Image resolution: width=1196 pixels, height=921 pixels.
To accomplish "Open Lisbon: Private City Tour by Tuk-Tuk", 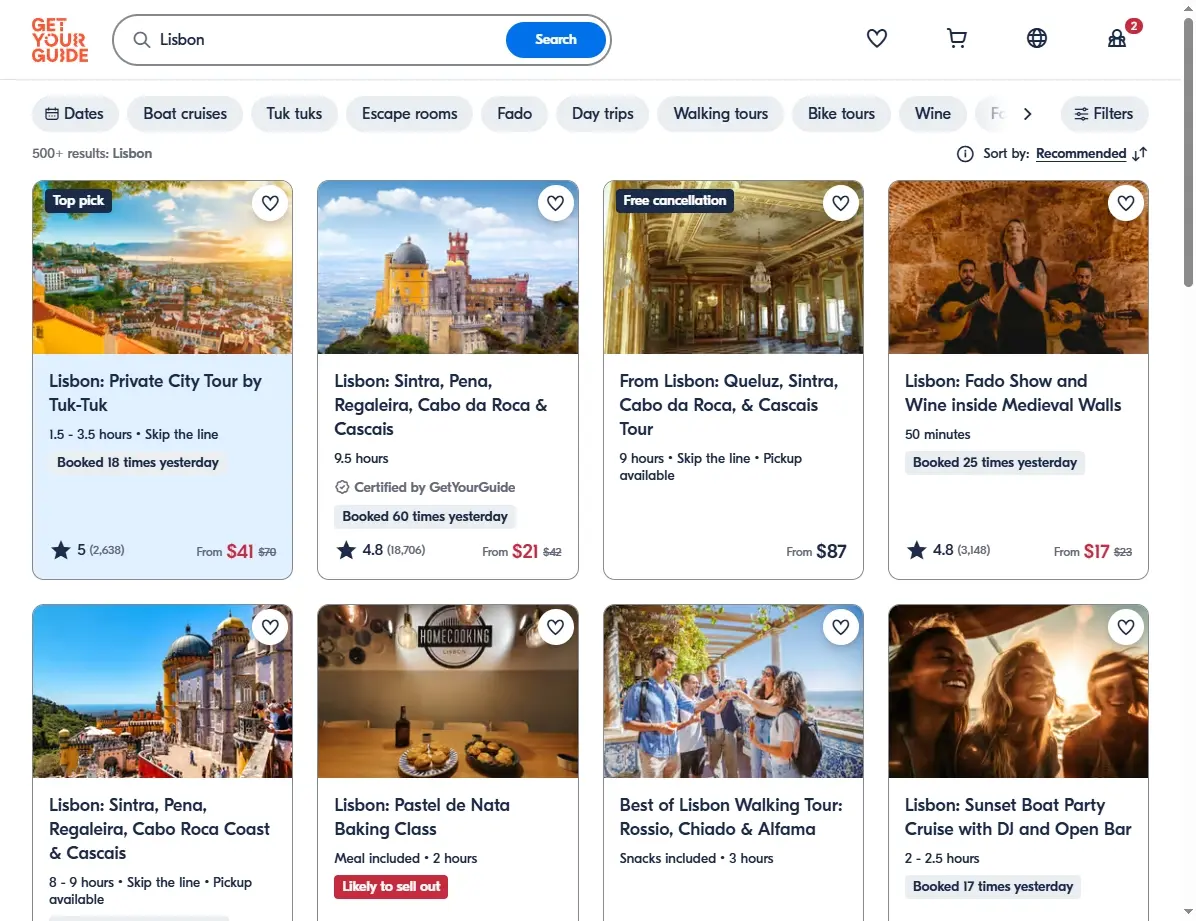I will [156, 393].
